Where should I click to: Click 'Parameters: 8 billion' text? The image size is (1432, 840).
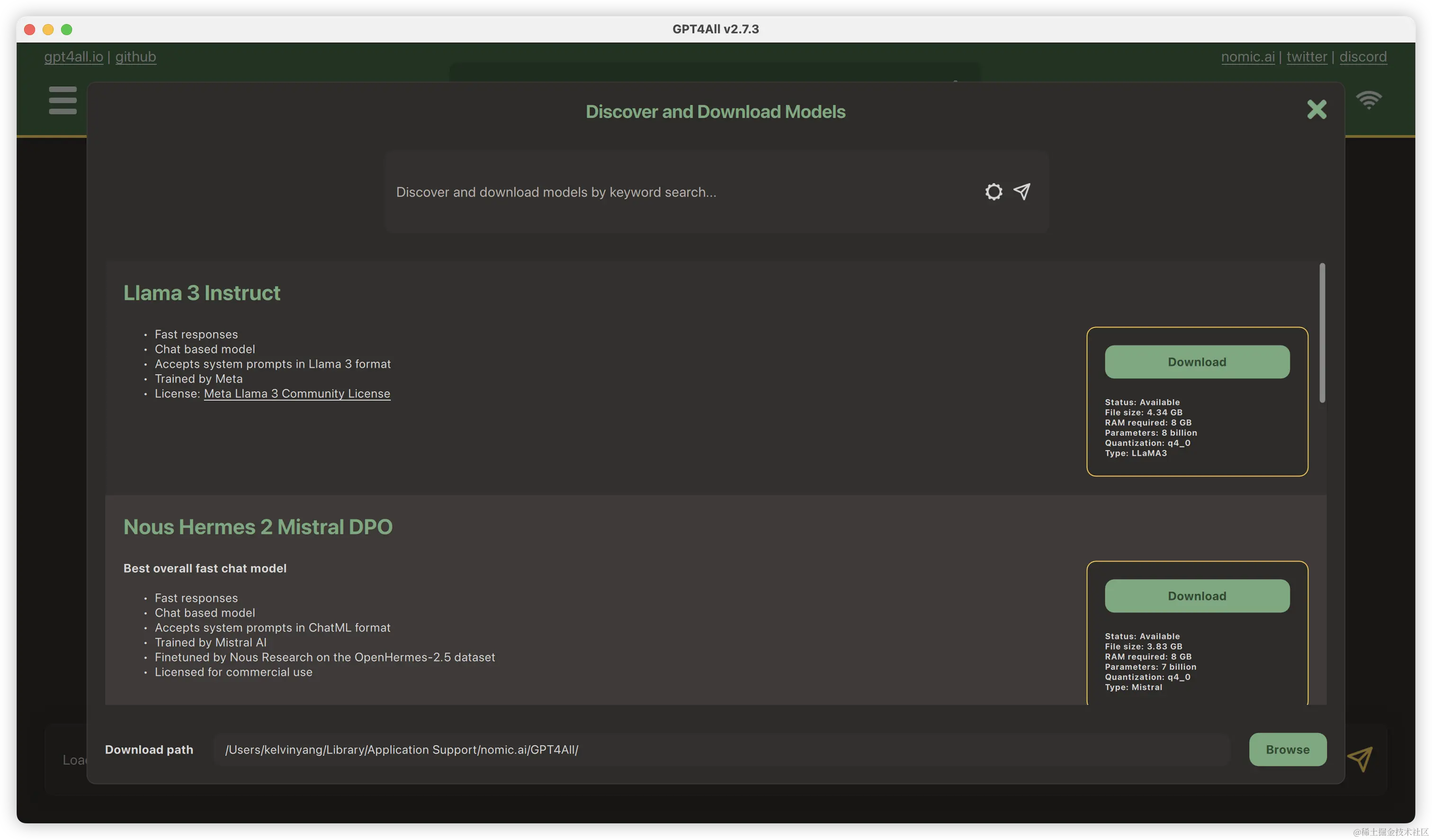click(1151, 433)
